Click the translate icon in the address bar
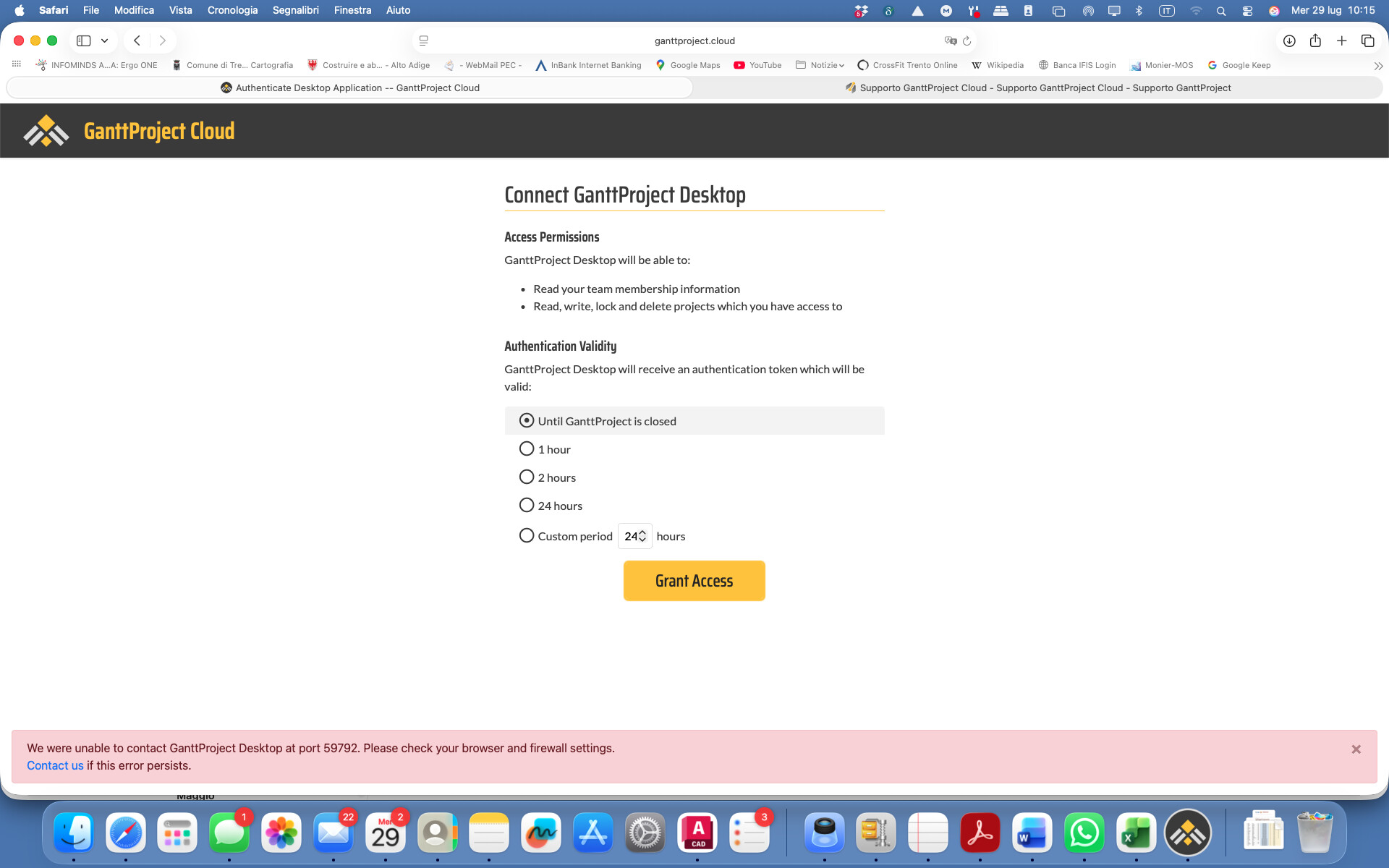Image resolution: width=1389 pixels, height=868 pixels. pyautogui.click(x=951, y=41)
